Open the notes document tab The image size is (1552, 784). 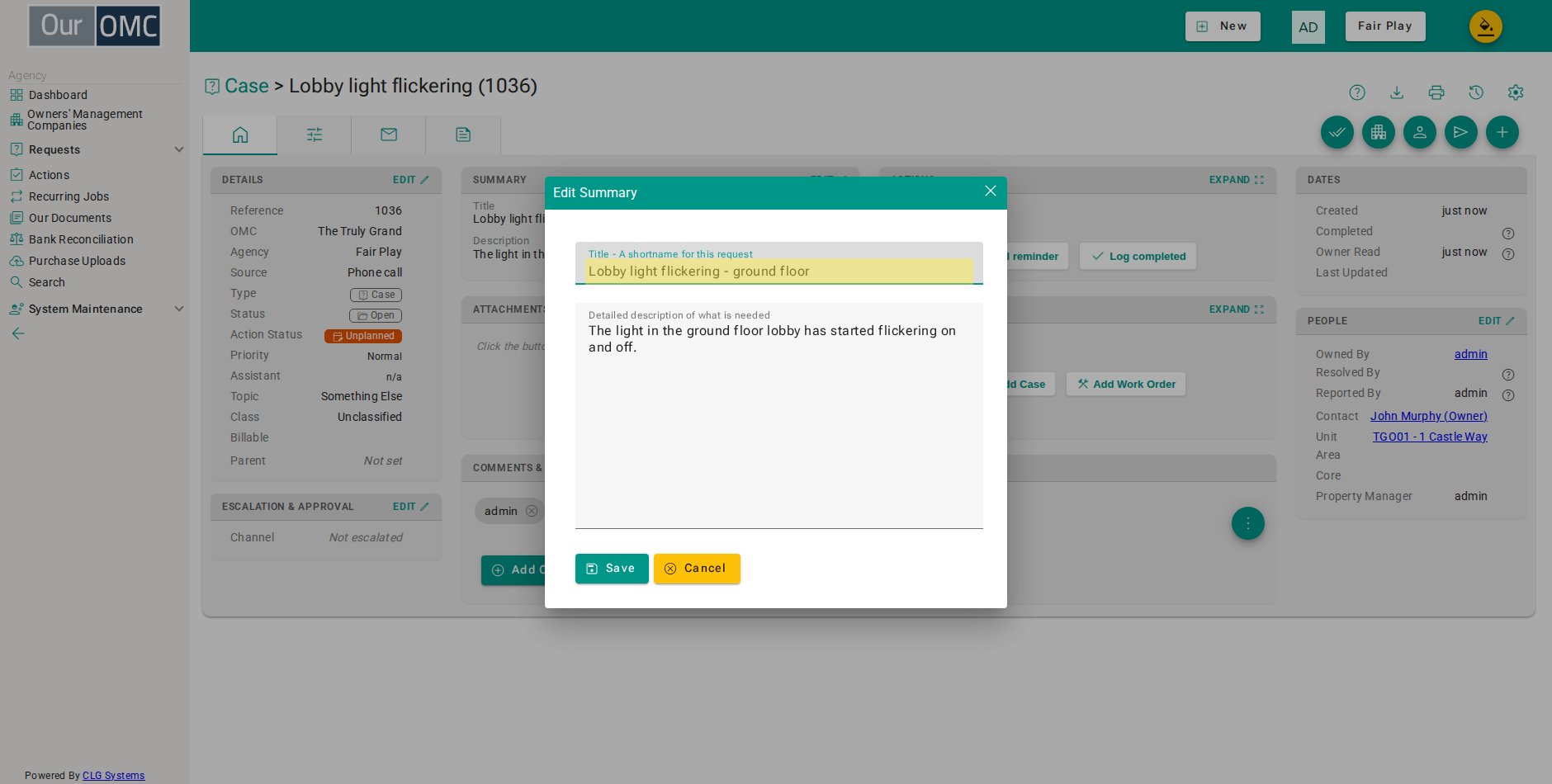[463, 135]
